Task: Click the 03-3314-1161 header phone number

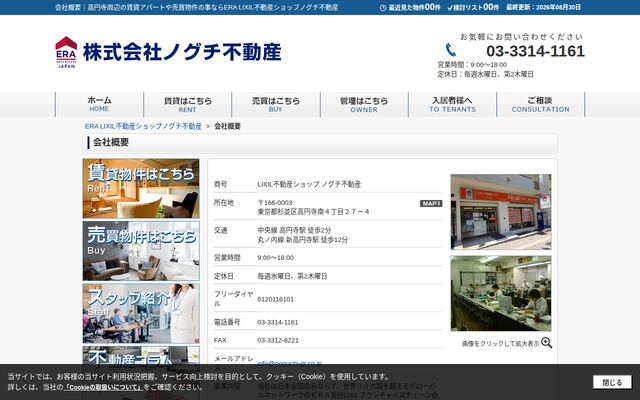Action: click(x=536, y=51)
